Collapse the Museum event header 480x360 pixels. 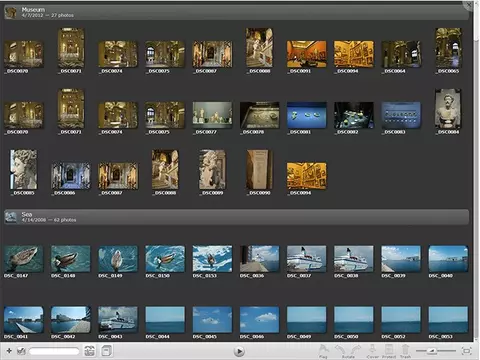click(236, 12)
